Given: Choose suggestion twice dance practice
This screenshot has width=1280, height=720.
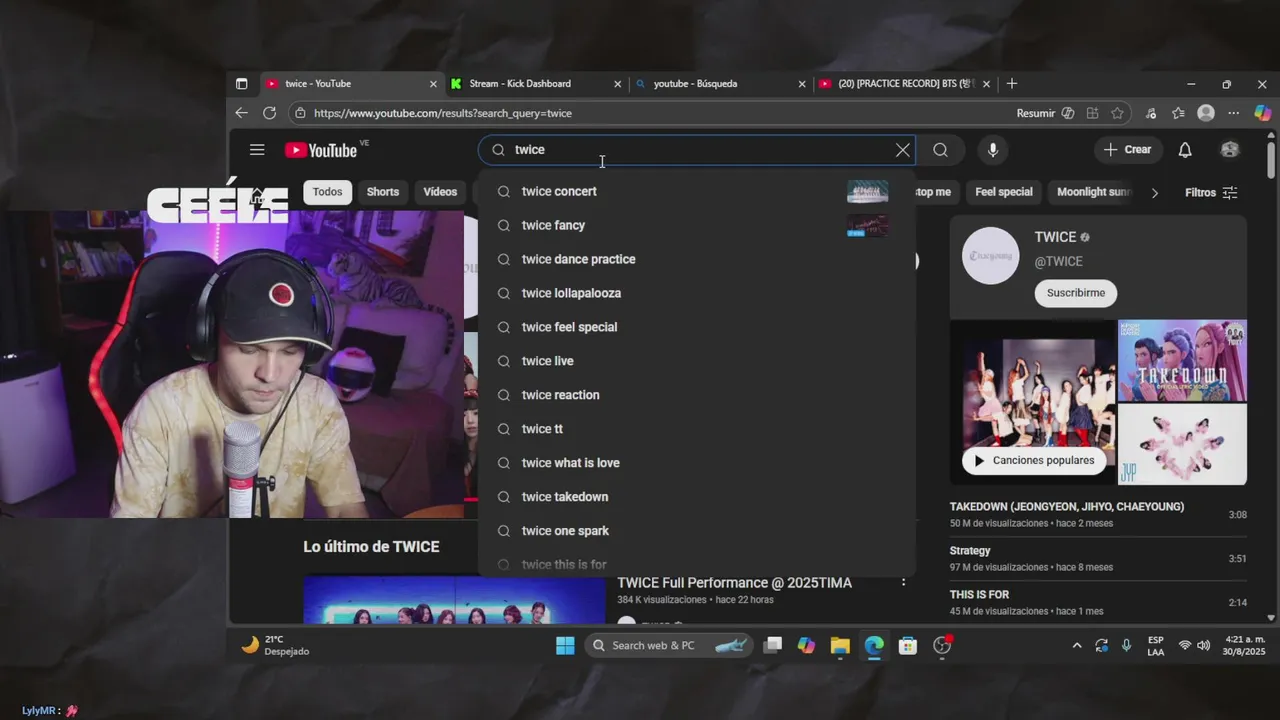Looking at the screenshot, I should [x=696, y=259].
